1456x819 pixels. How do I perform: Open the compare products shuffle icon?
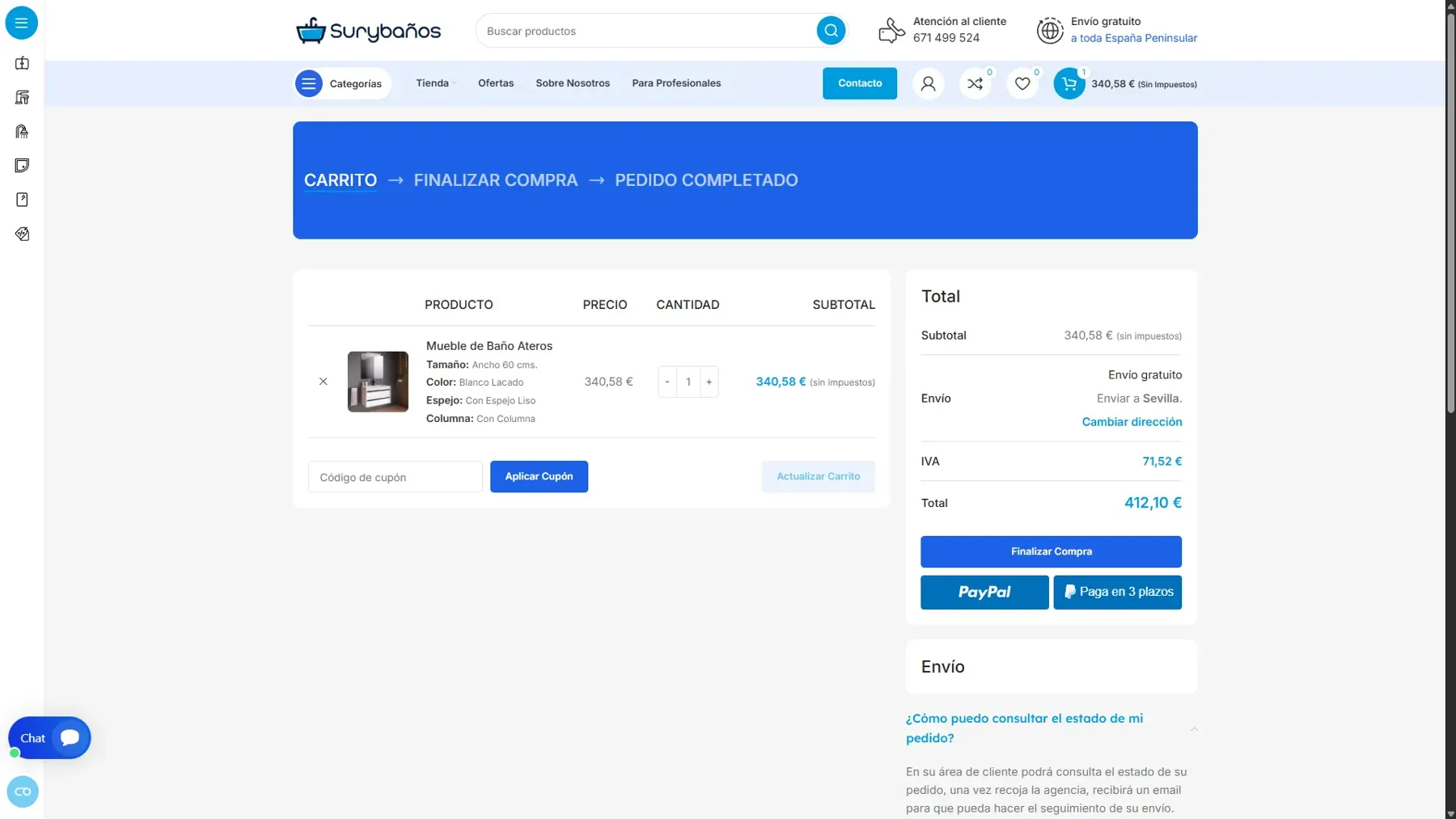tap(975, 83)
